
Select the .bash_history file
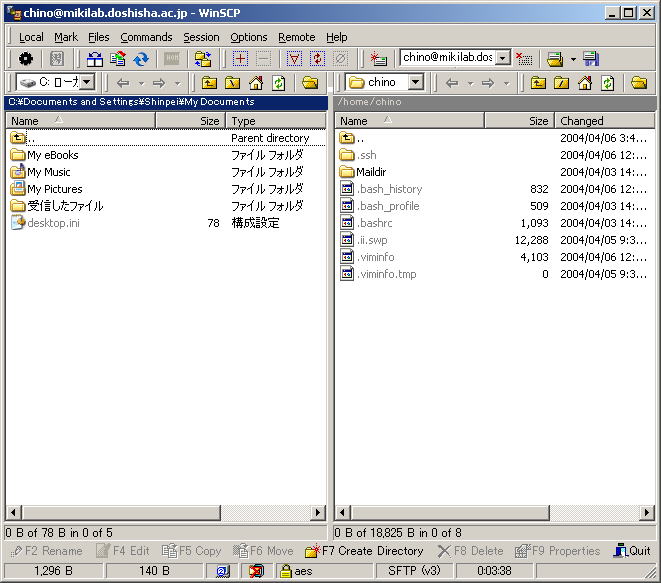pos(381,189)
